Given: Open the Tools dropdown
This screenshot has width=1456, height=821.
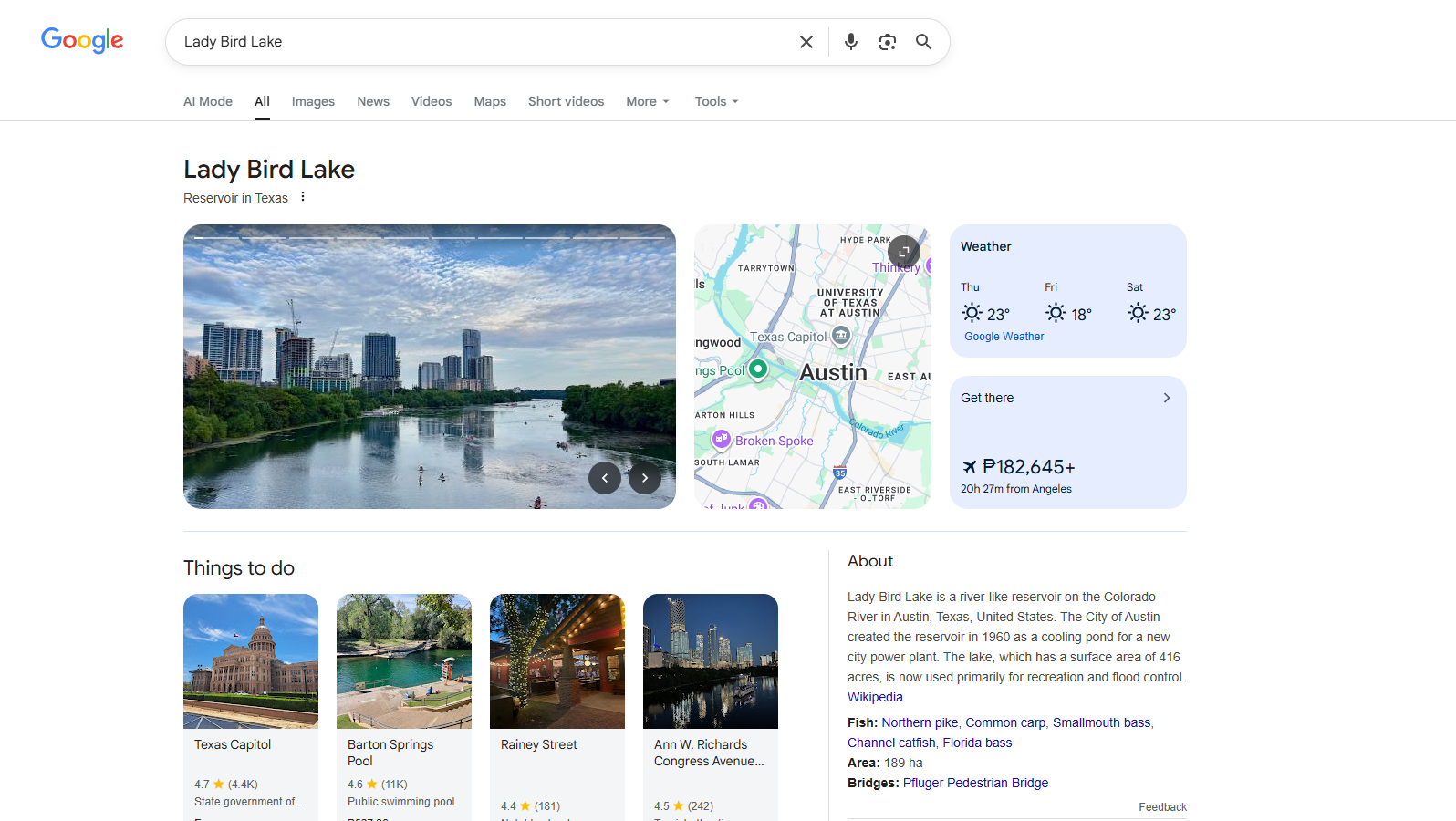Looking at the screenshot, I should (716, 101).
